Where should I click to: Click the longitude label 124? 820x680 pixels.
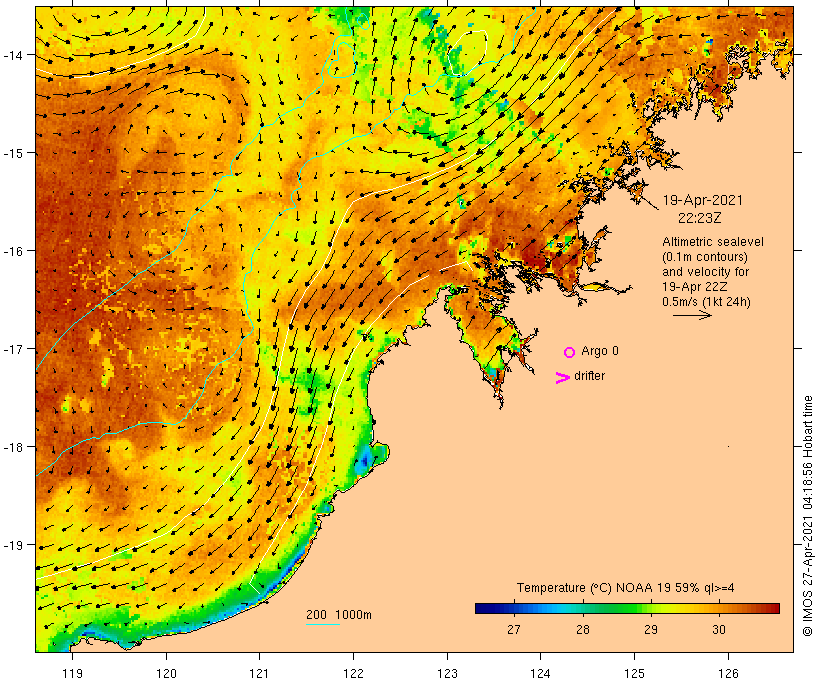click(541, 673)
